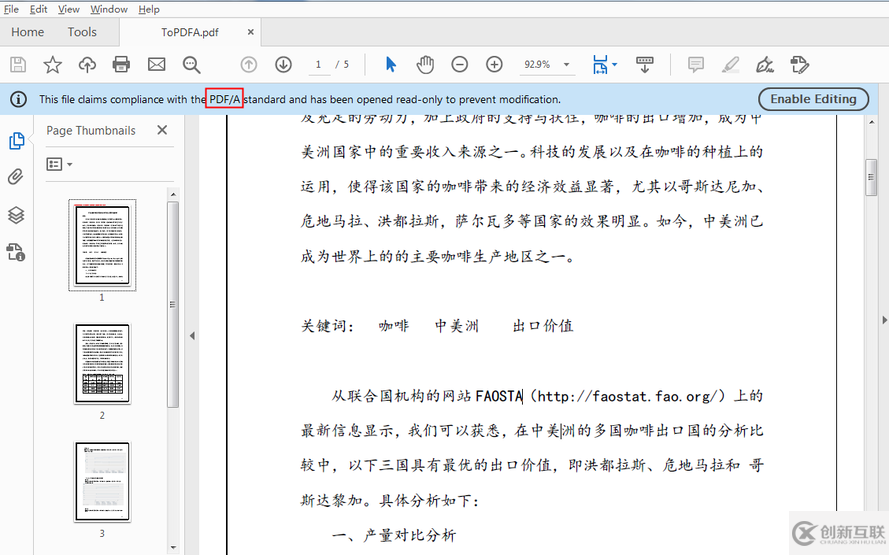
Task: Open the Help menu
Action: coord(149,9)
